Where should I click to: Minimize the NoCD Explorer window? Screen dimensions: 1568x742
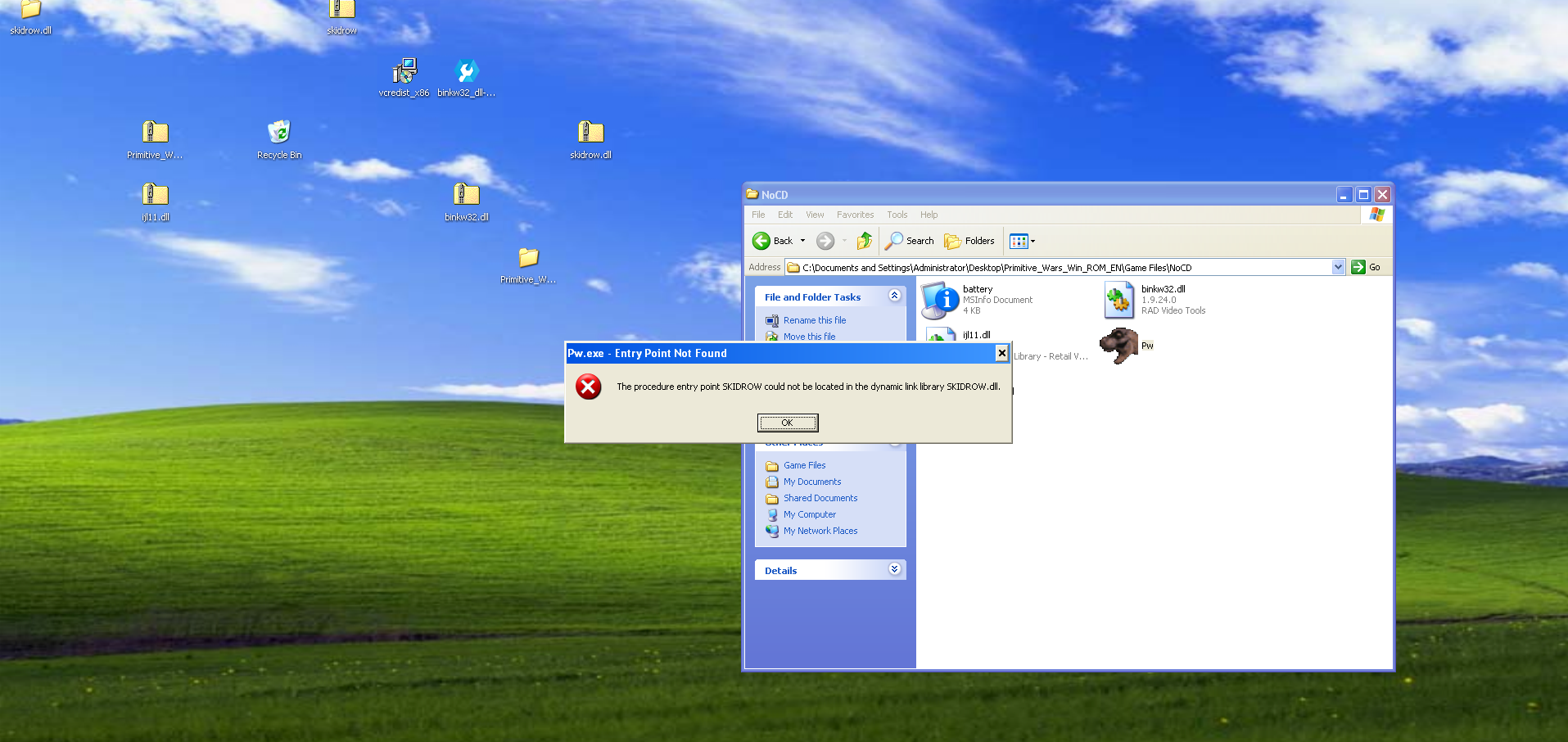coord(1344,195)
